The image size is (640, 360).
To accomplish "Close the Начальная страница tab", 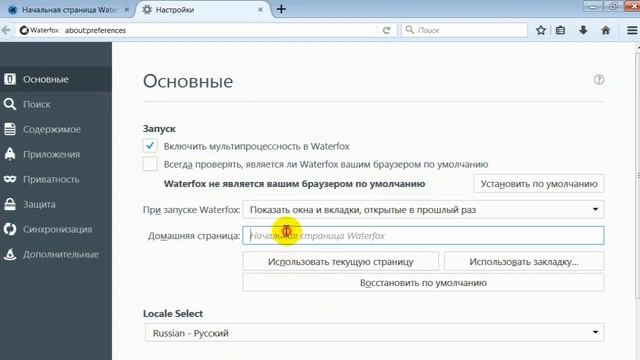I will 127,9.
